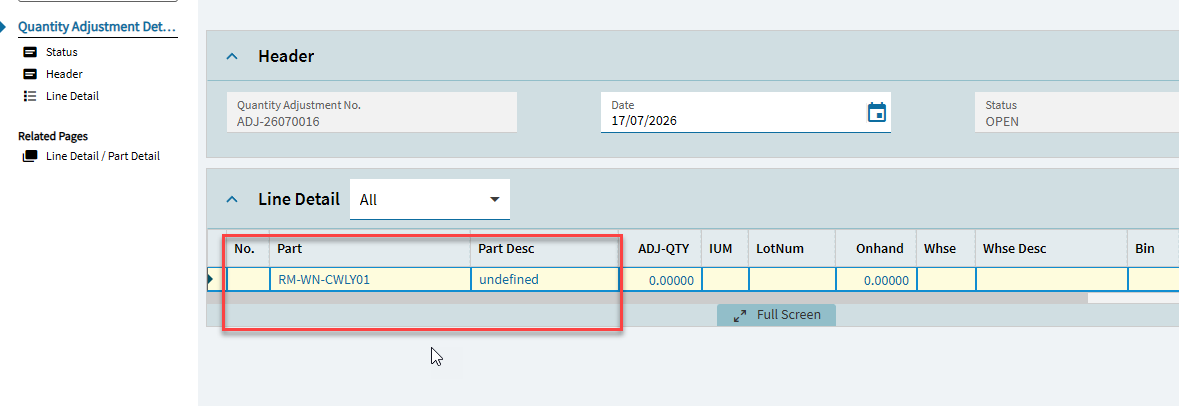Collapse the Header section chevron
This screenshot has width=1179, height=406.
click(x=233, y=56)
